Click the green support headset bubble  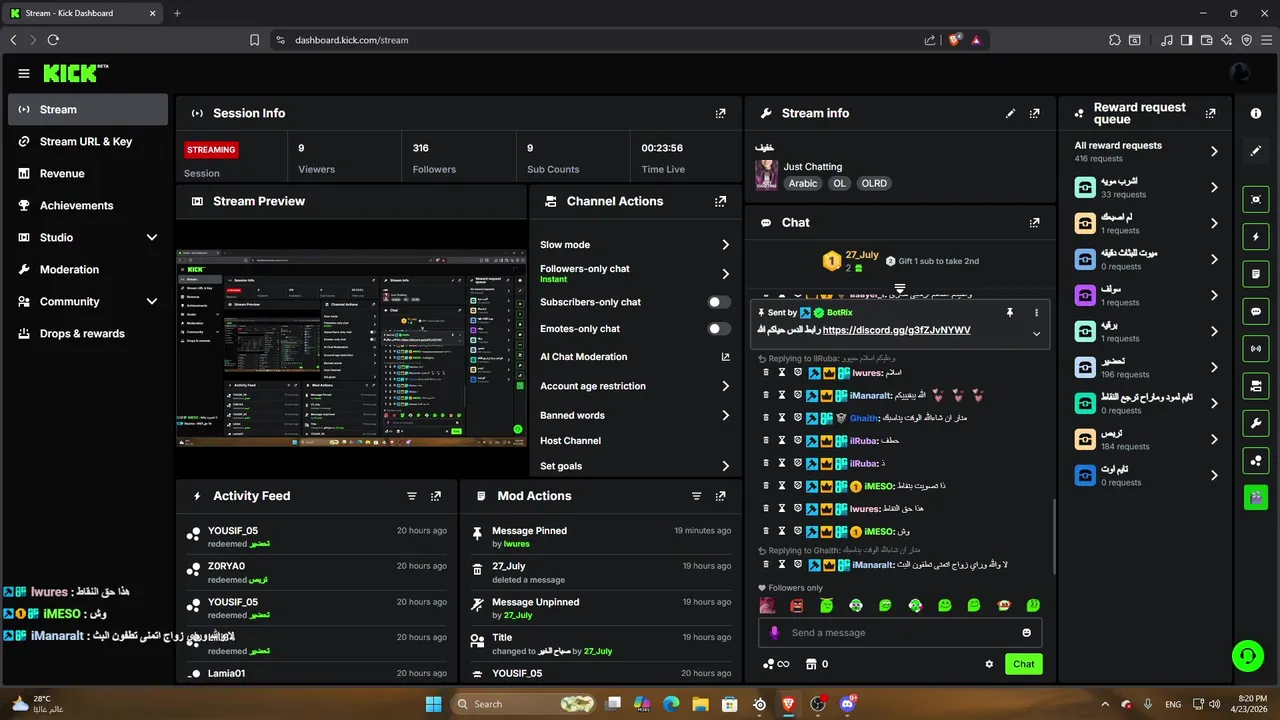tap(1247, 656)
